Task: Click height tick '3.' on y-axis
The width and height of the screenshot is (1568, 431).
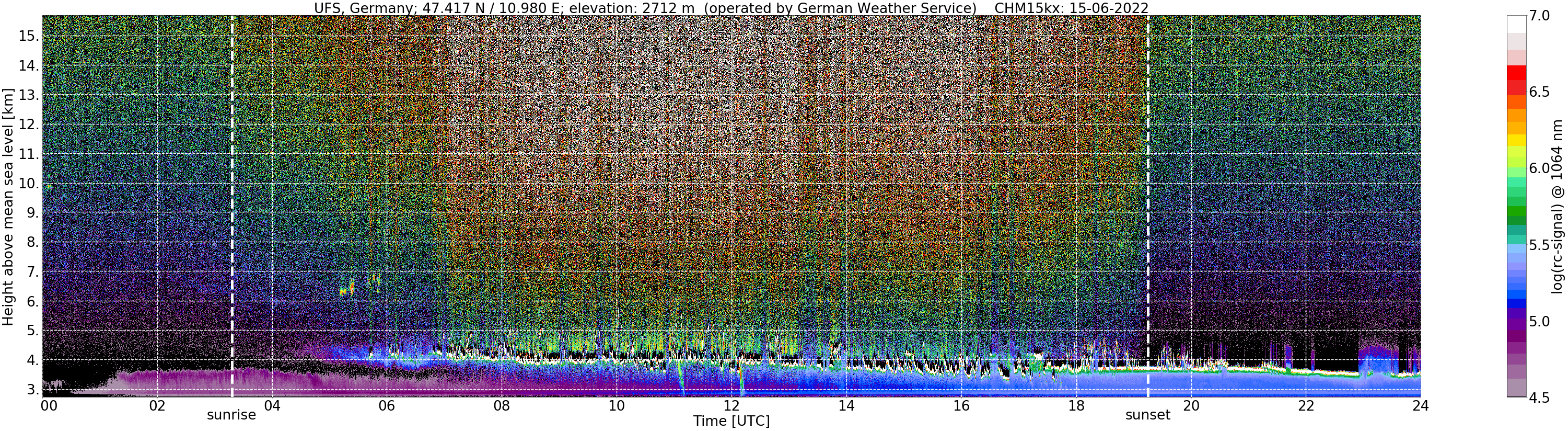Action: coord(32,390)
